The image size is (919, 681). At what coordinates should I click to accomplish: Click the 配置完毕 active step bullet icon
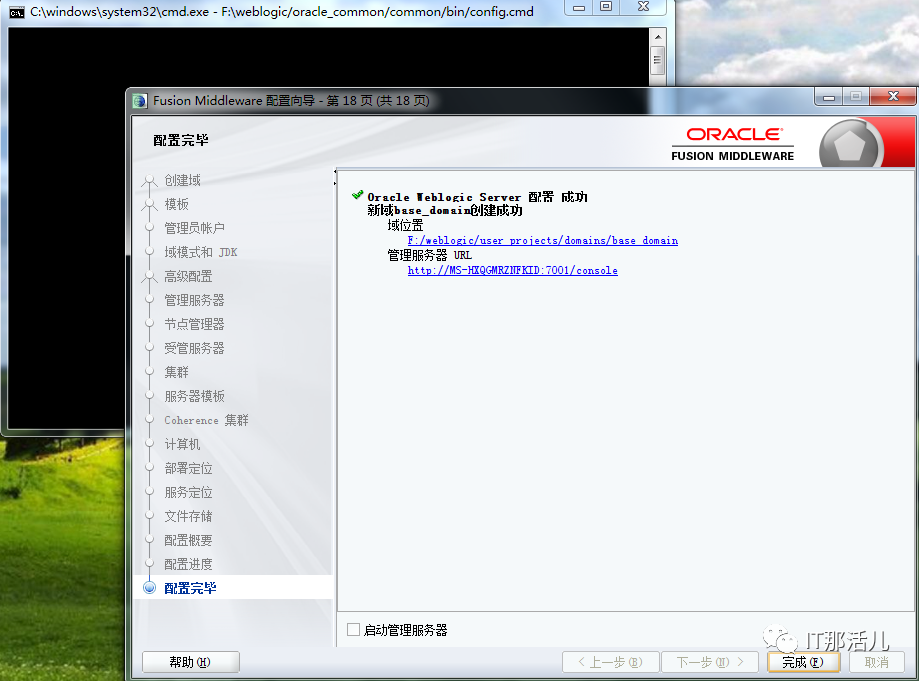tap(149, 587)
